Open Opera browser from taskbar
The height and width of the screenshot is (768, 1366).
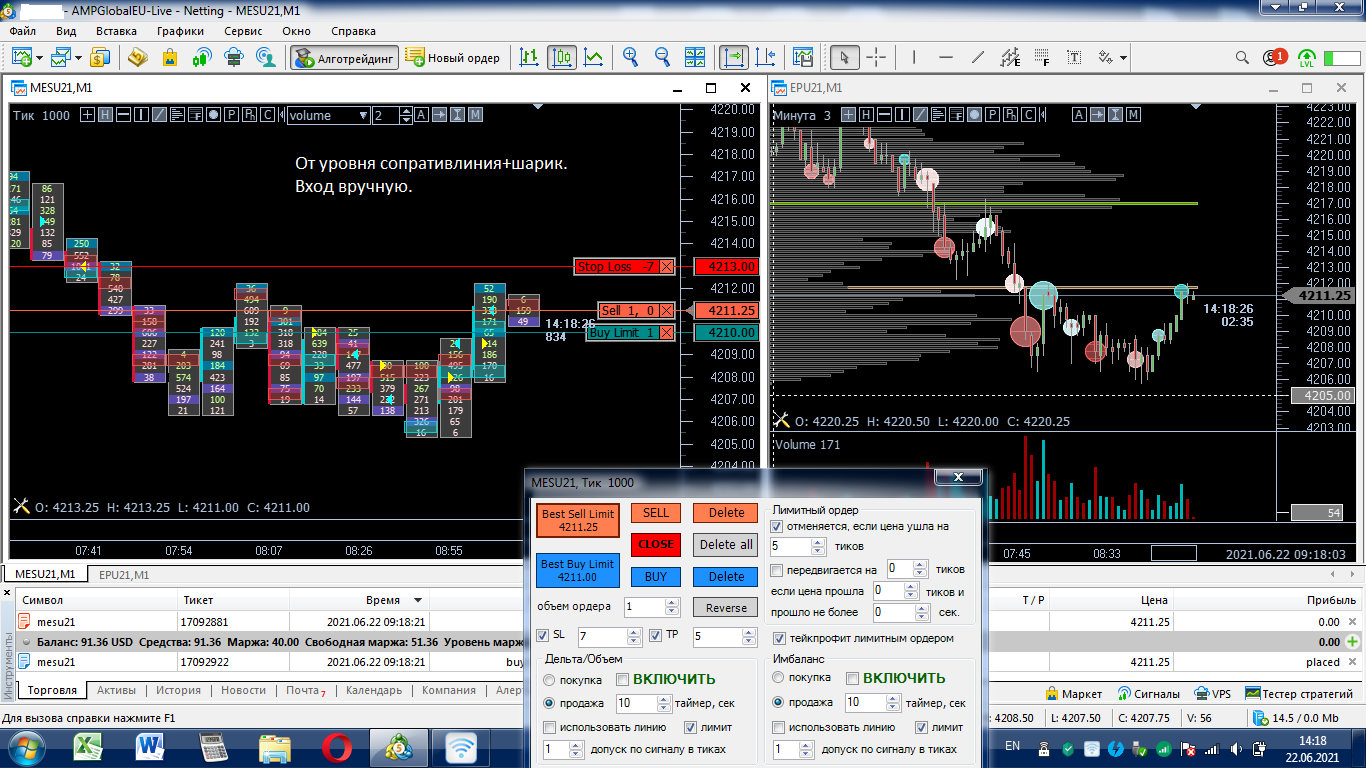[x=336, y=747]
